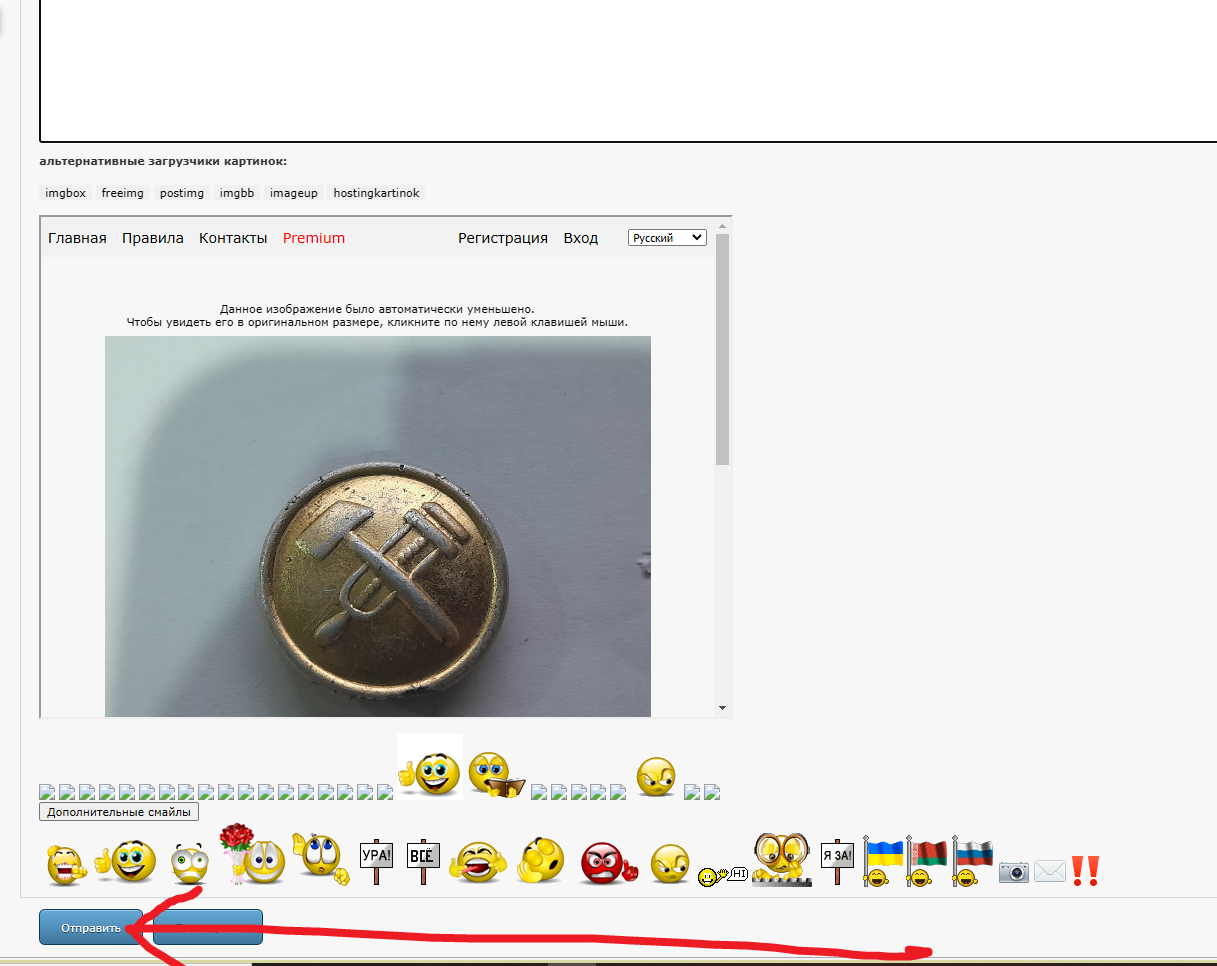The image size is (1217, 966).
Task: Insert the thumbs-up smiley beside the laughing one
Action: coord(126,861)
